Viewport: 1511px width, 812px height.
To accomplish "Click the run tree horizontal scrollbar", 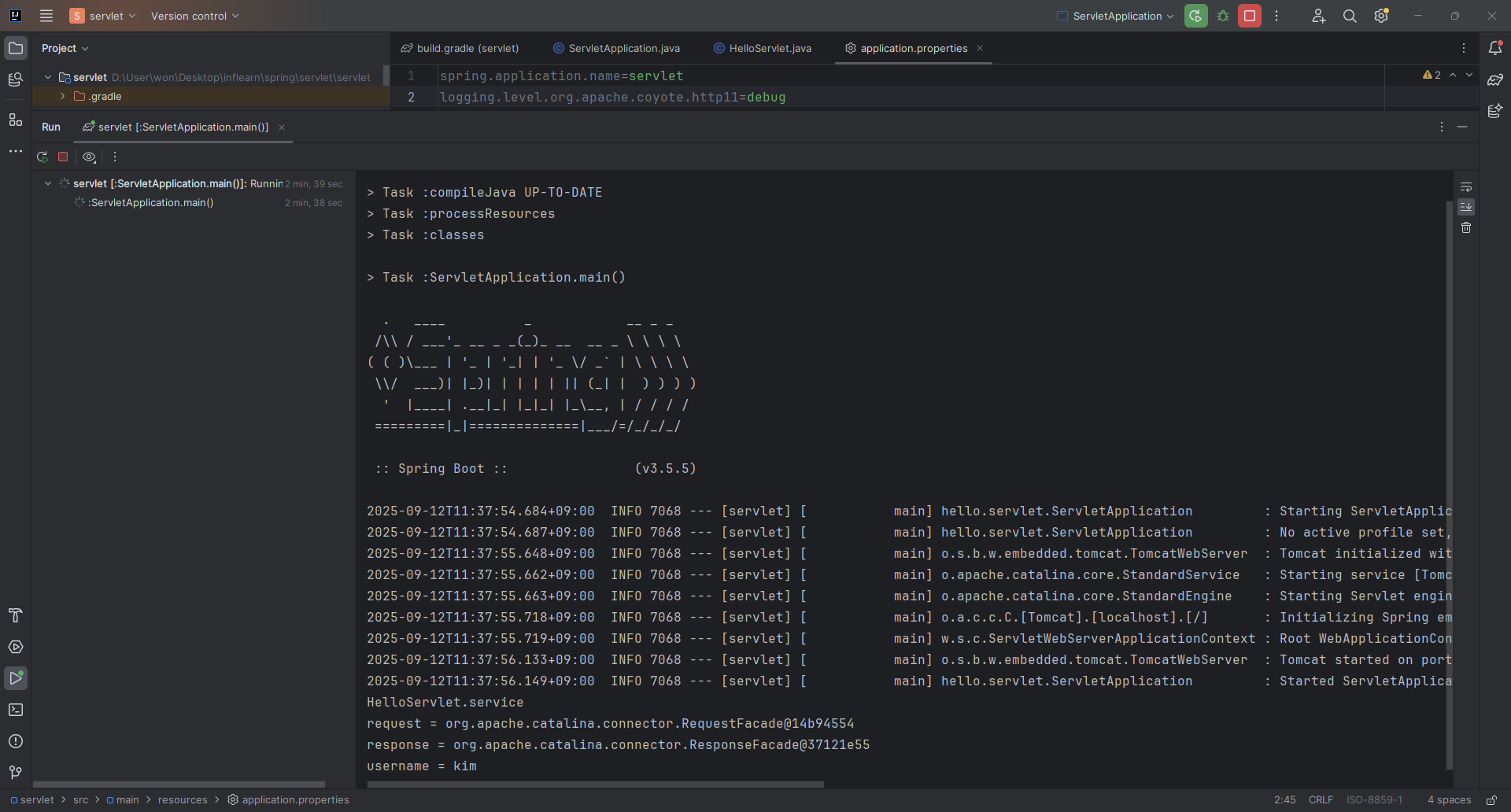I will [x=179, y=784].
